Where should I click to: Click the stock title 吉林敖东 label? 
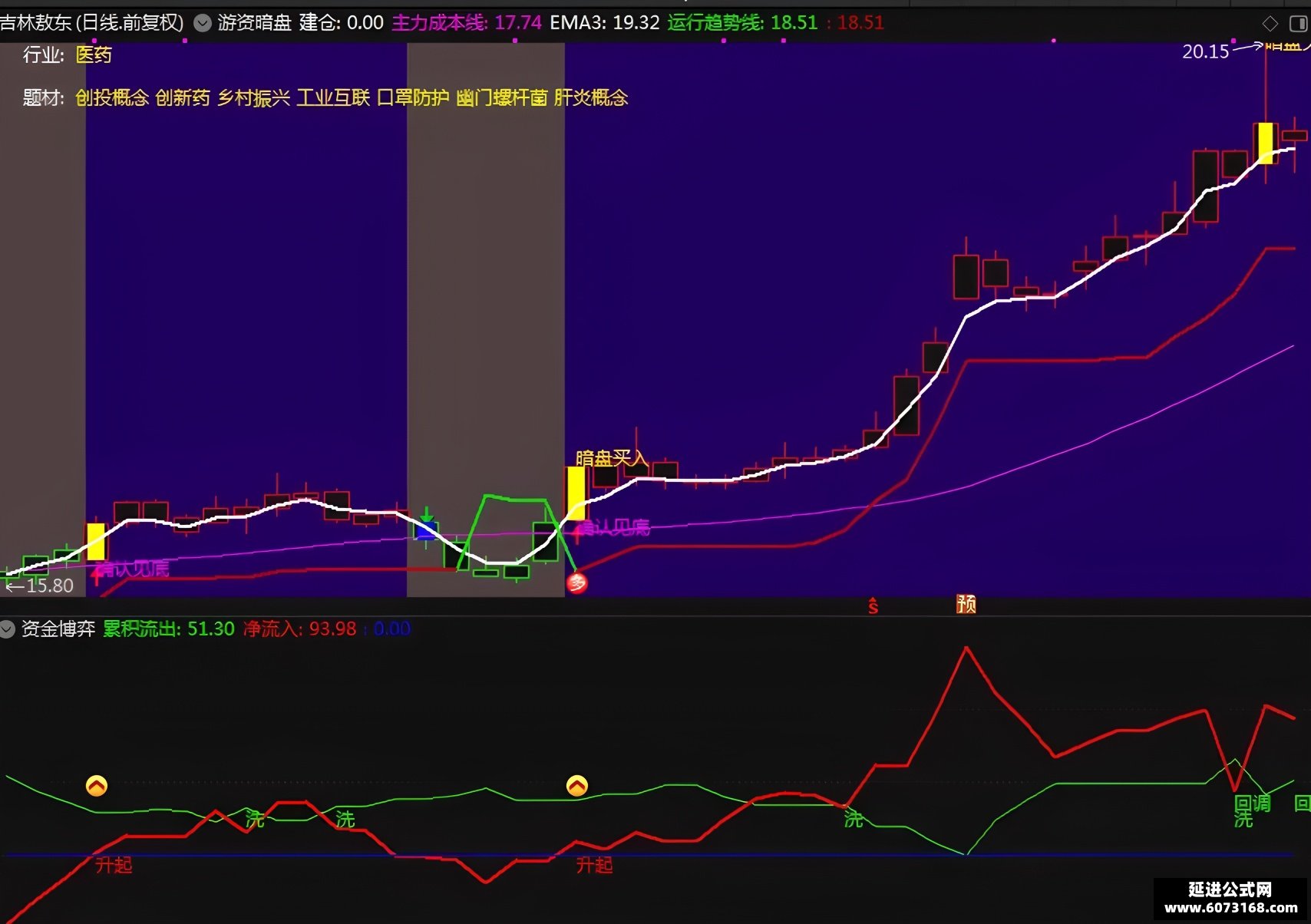[x=36, y=22]
